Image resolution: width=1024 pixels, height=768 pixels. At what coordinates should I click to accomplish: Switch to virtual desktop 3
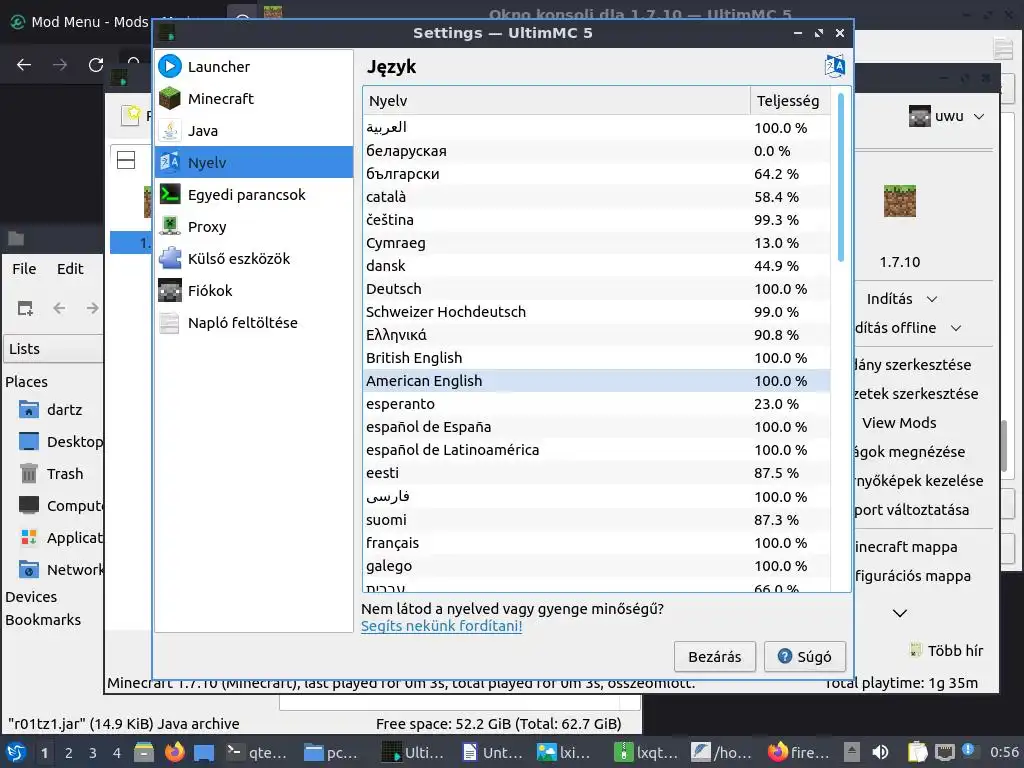(x=93, y=753)
